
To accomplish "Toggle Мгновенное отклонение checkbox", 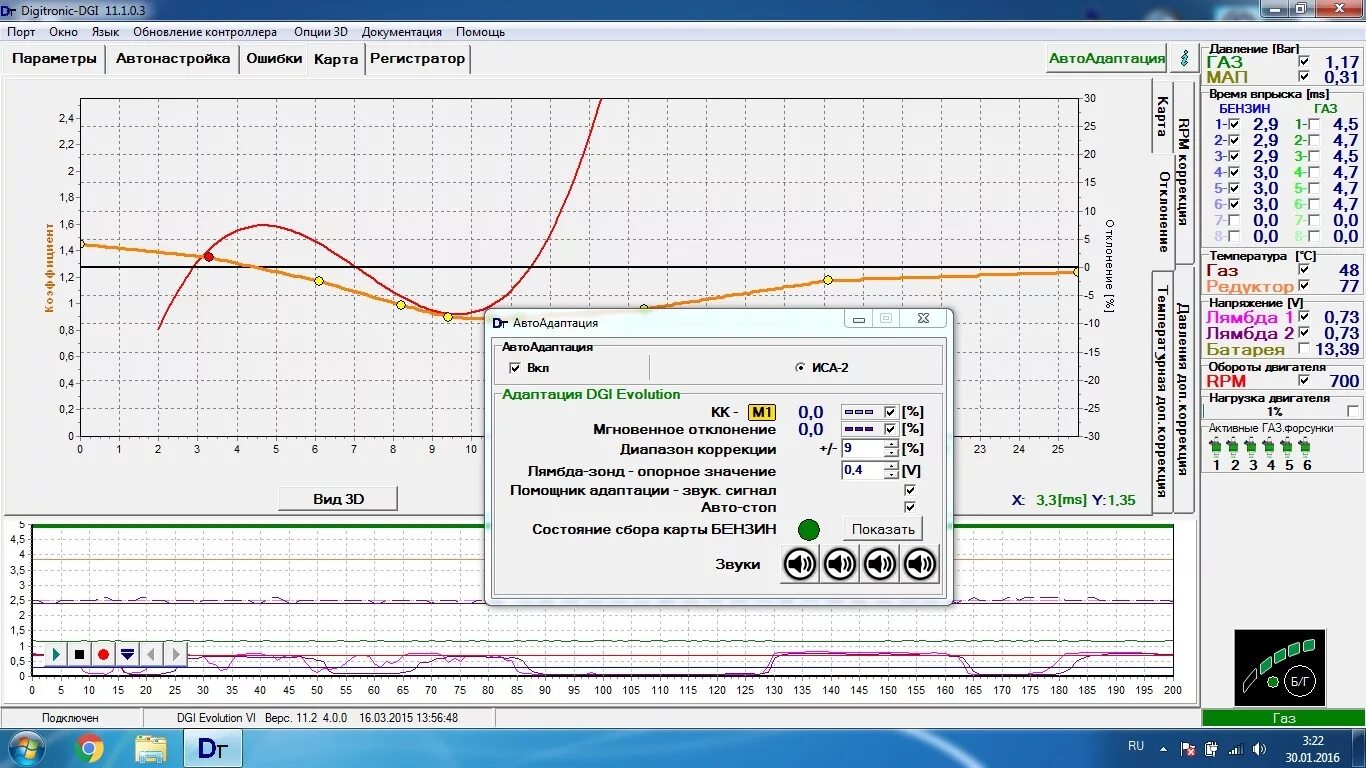I will pos(891,429).
